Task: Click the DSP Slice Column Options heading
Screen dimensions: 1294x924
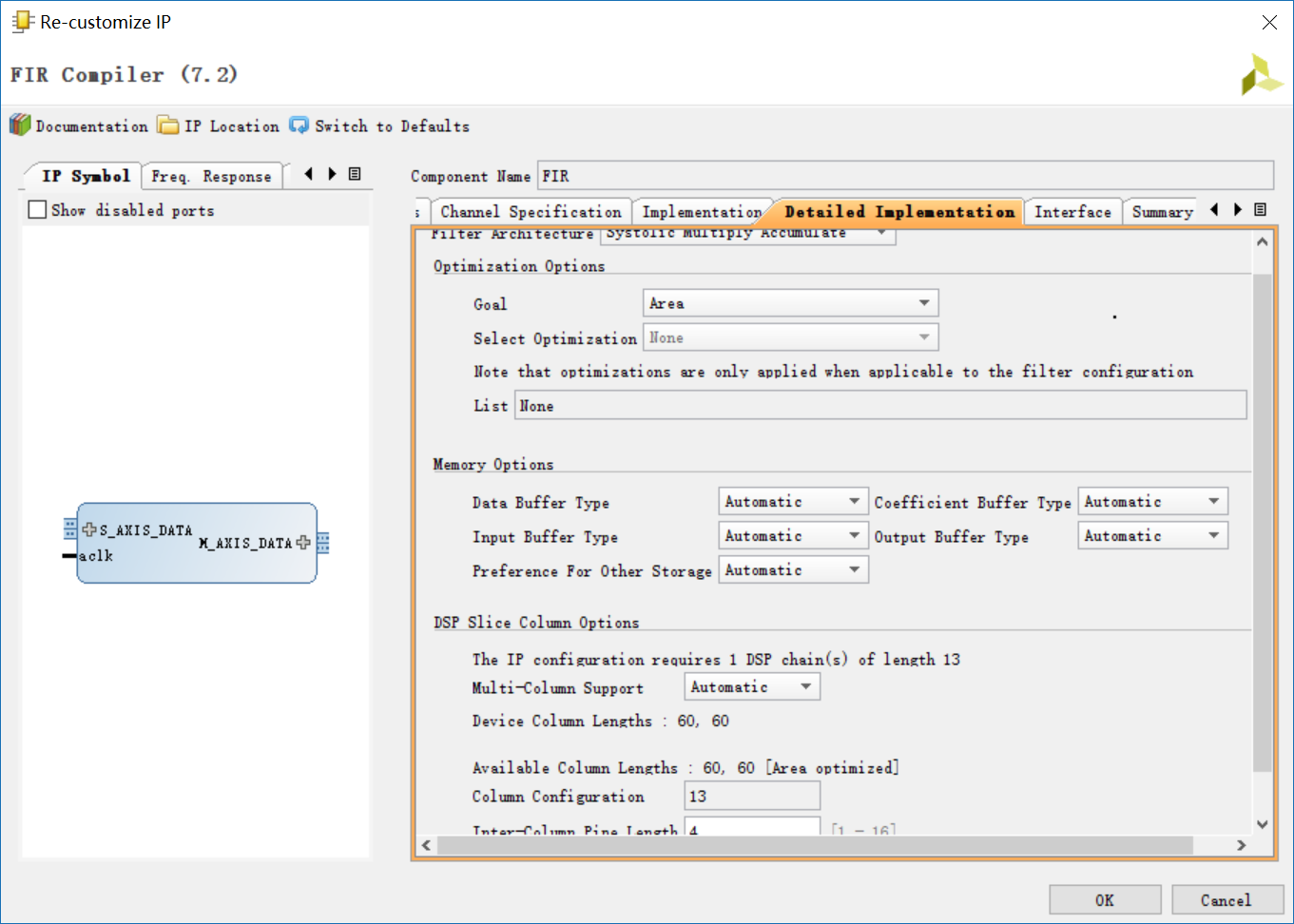Action: (x=536, y=623)
